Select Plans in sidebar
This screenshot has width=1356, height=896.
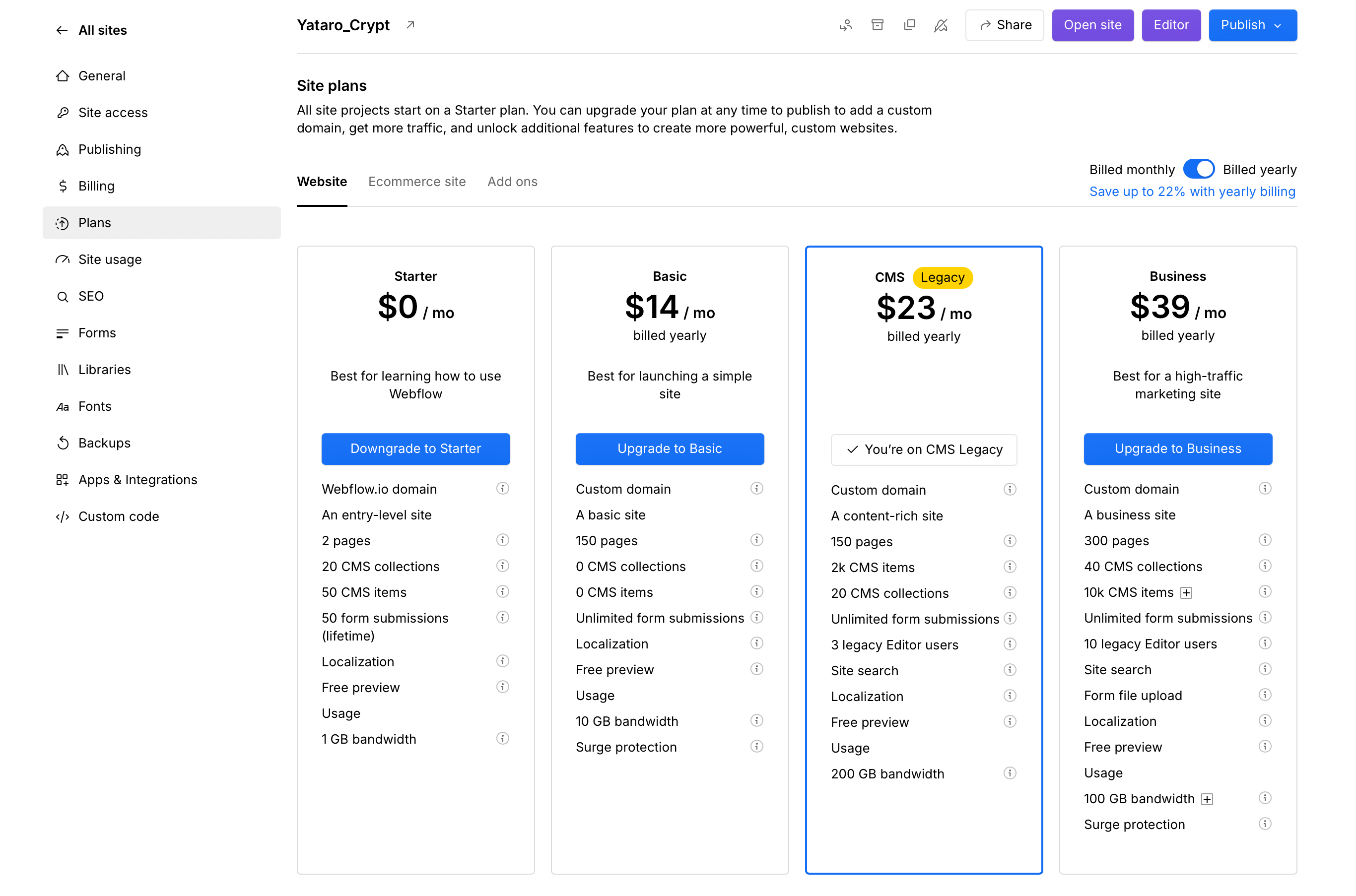coord(161,223)
